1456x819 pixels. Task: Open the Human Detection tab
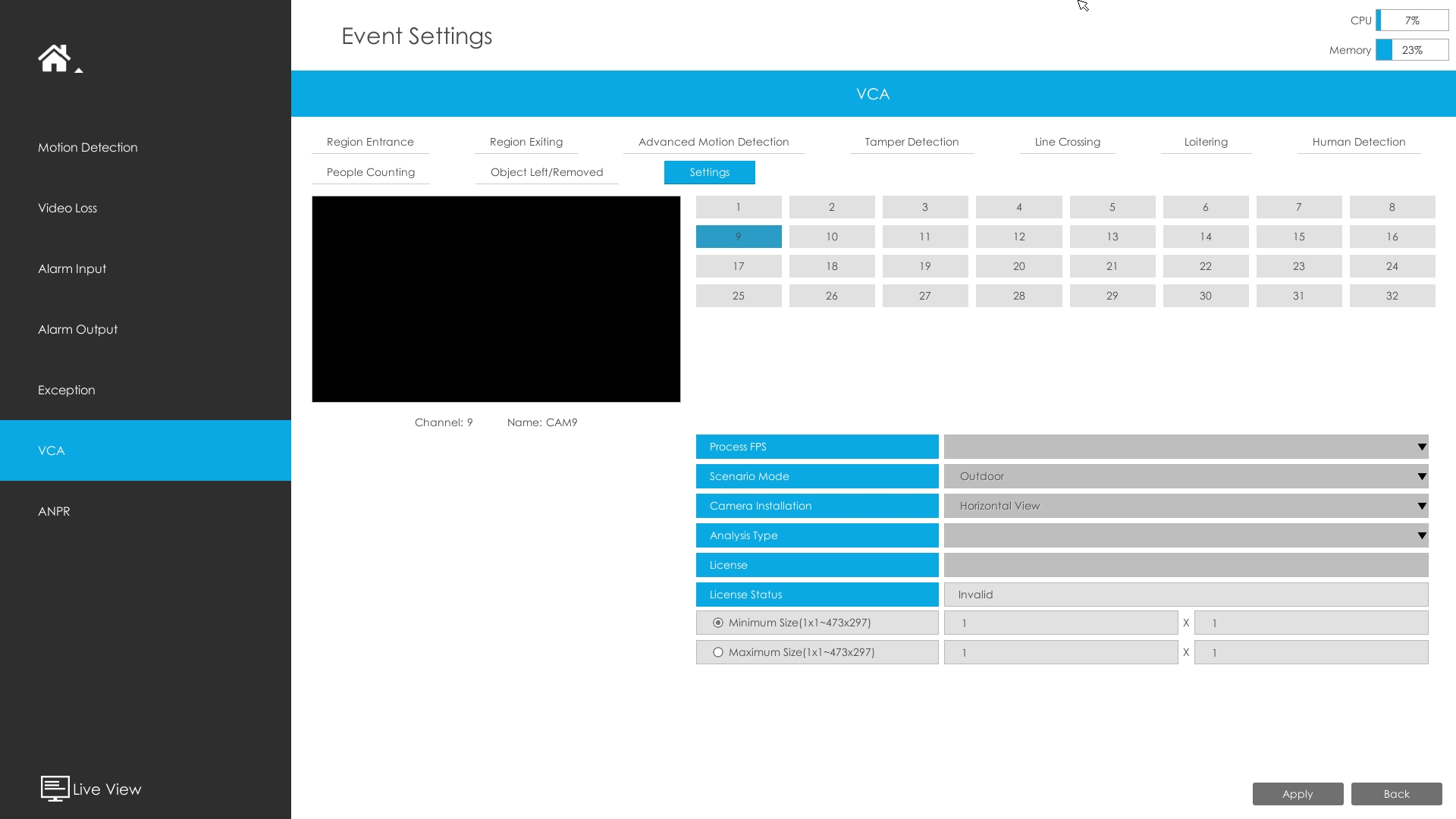pos(1358,142)
